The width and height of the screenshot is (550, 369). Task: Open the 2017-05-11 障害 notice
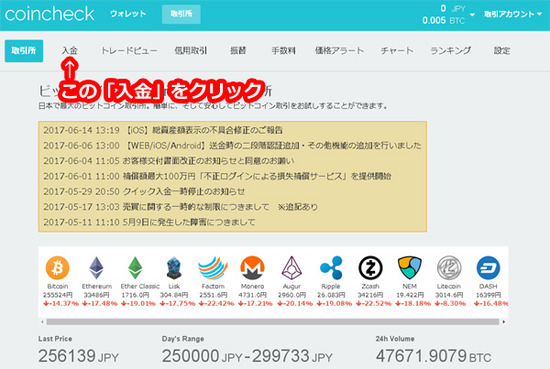(x=149, y=222)
